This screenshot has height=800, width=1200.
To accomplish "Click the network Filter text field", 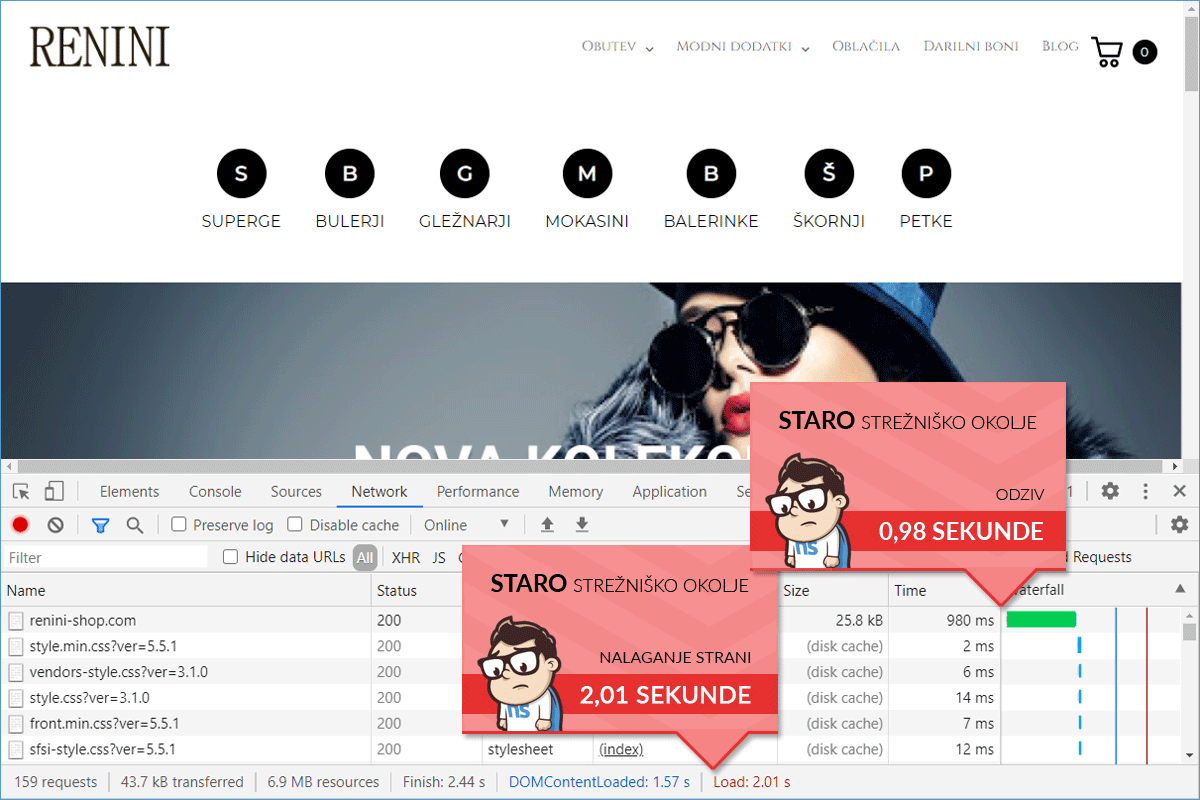I will click(x=105, y=557).
